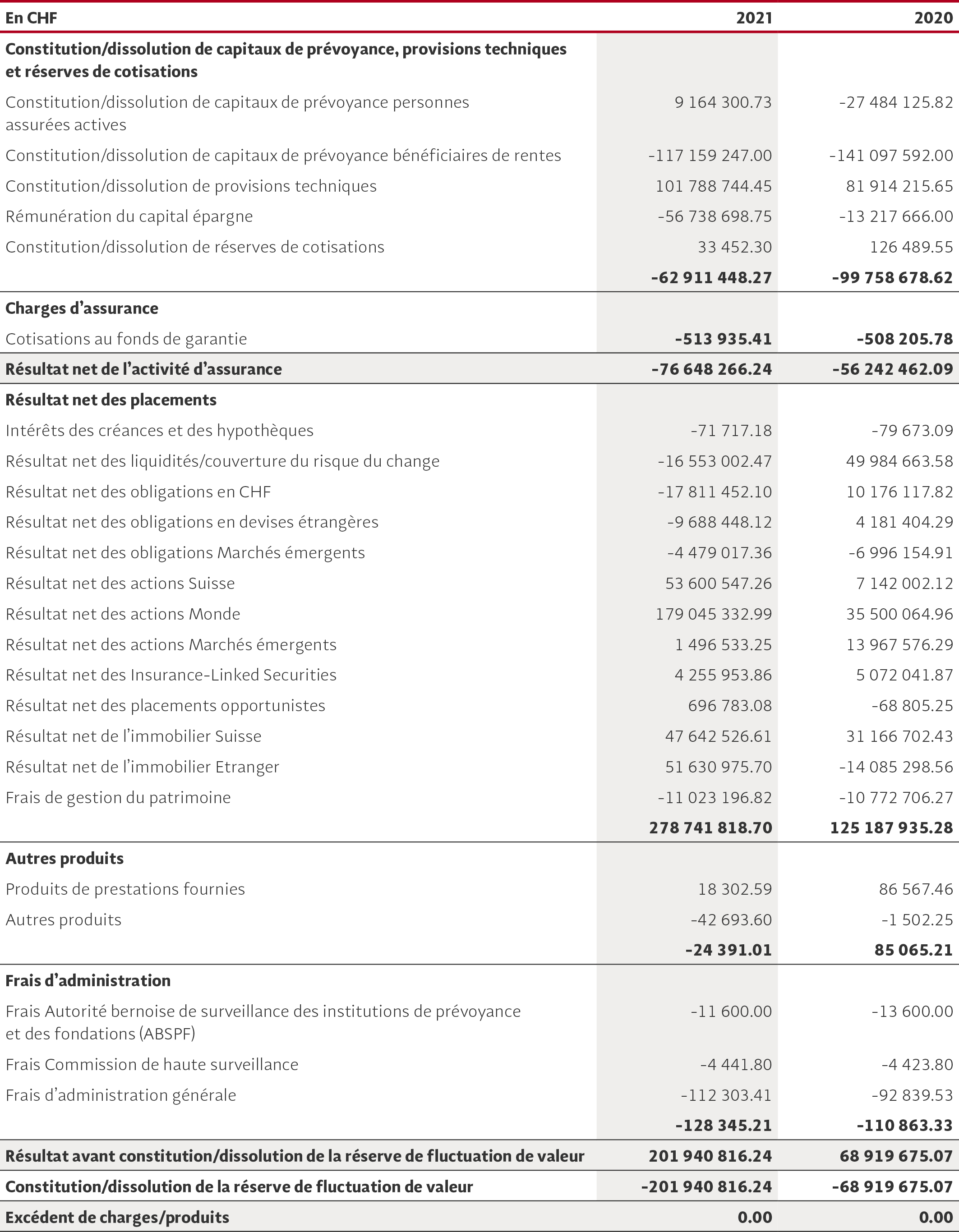Select 'Frais Commission de haute surveillance' label
The width and height of the screenshot is (959, 1232).
coord(152,1064)
